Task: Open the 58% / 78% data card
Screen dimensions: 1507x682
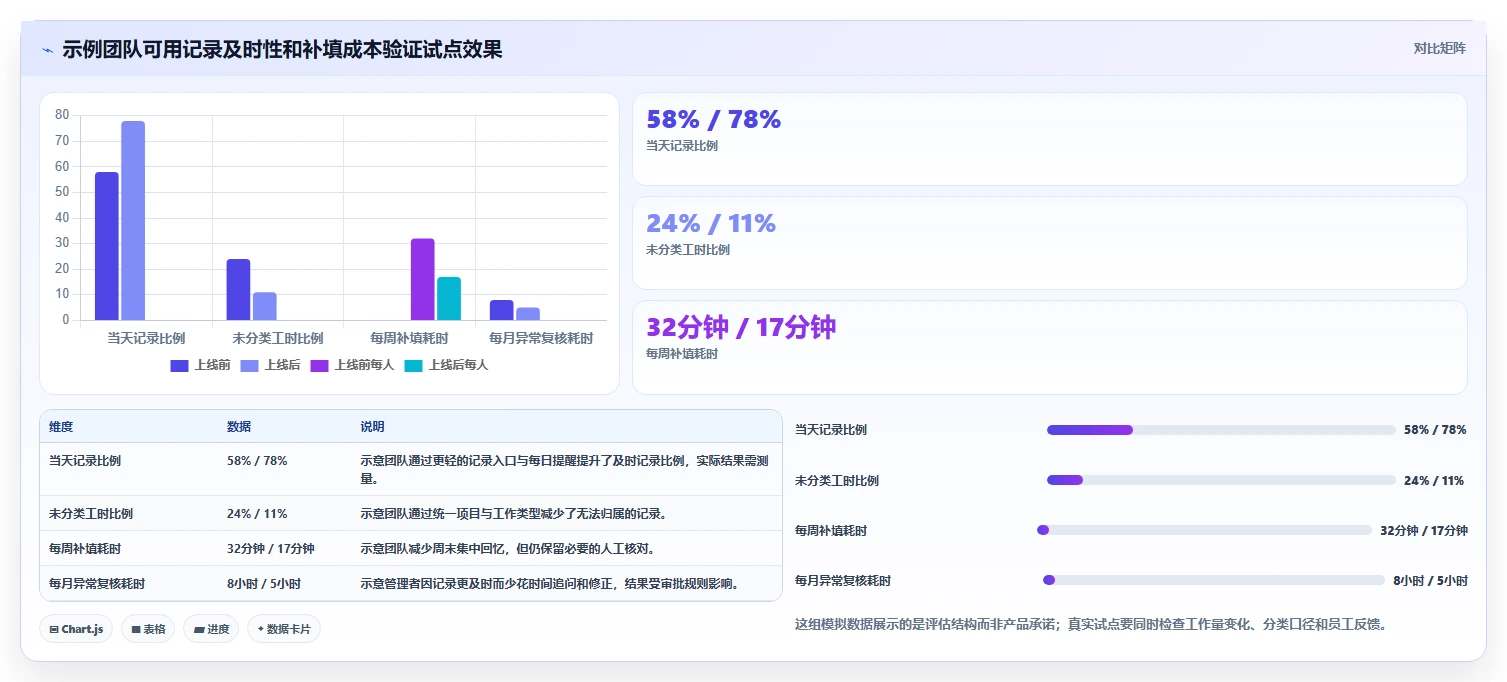Action: [x=1049, y=139]
